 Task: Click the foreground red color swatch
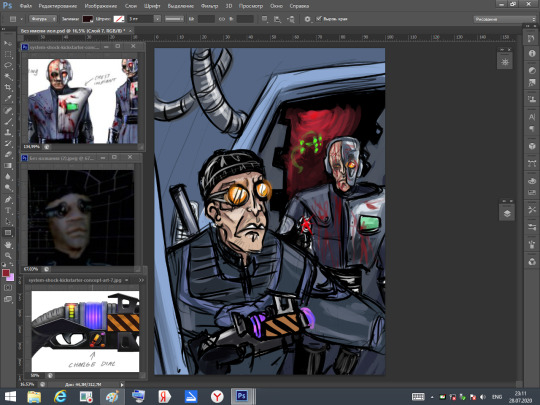(x=6, y=273)
